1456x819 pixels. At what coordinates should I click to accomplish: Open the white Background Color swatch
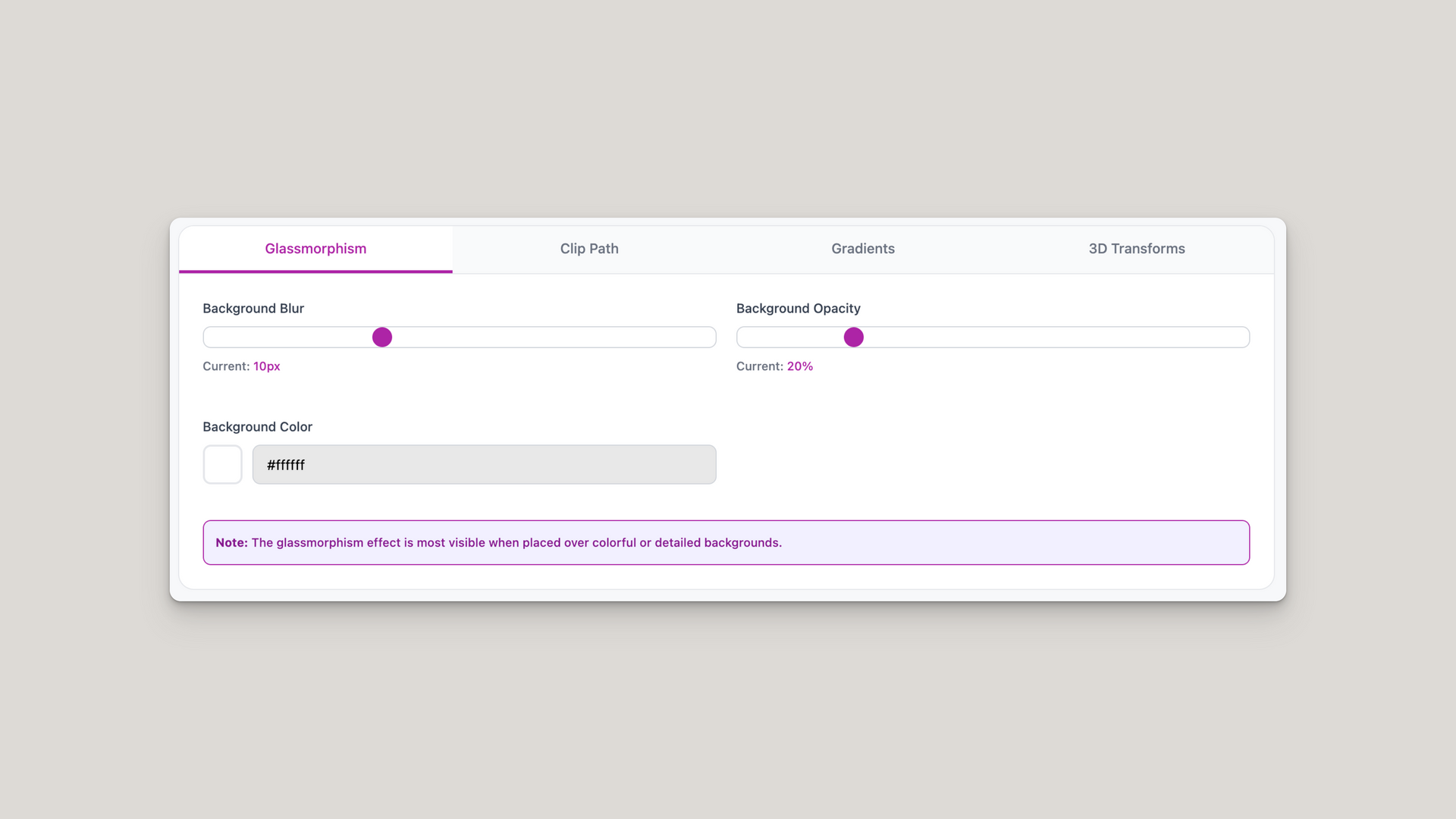coord(222,464)
